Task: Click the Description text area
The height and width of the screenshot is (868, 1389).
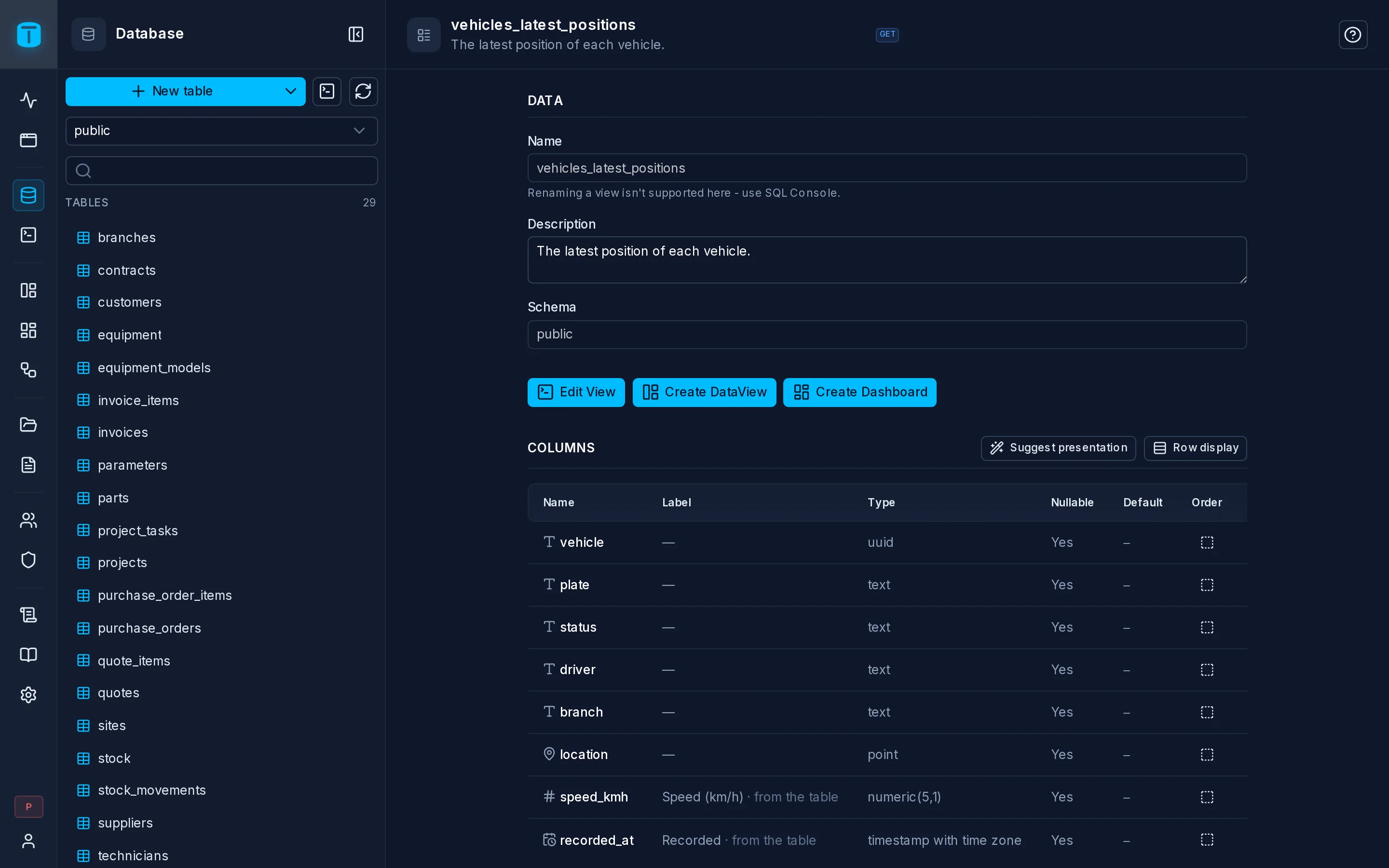Action: [x=887, y=260]
